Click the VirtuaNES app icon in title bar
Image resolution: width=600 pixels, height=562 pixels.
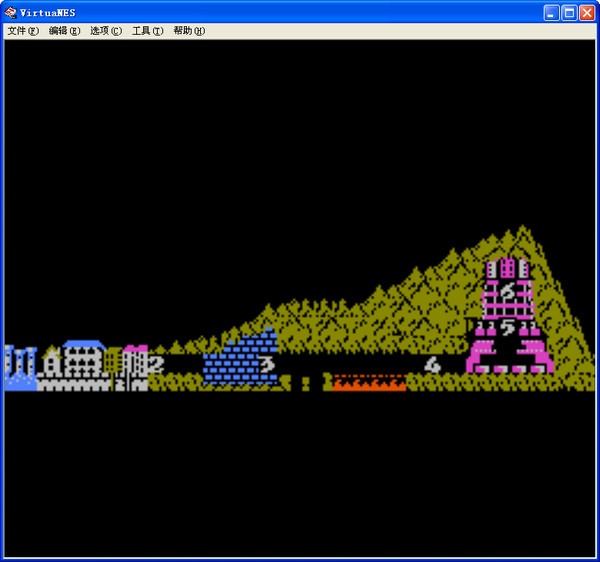tap(11, 13)
